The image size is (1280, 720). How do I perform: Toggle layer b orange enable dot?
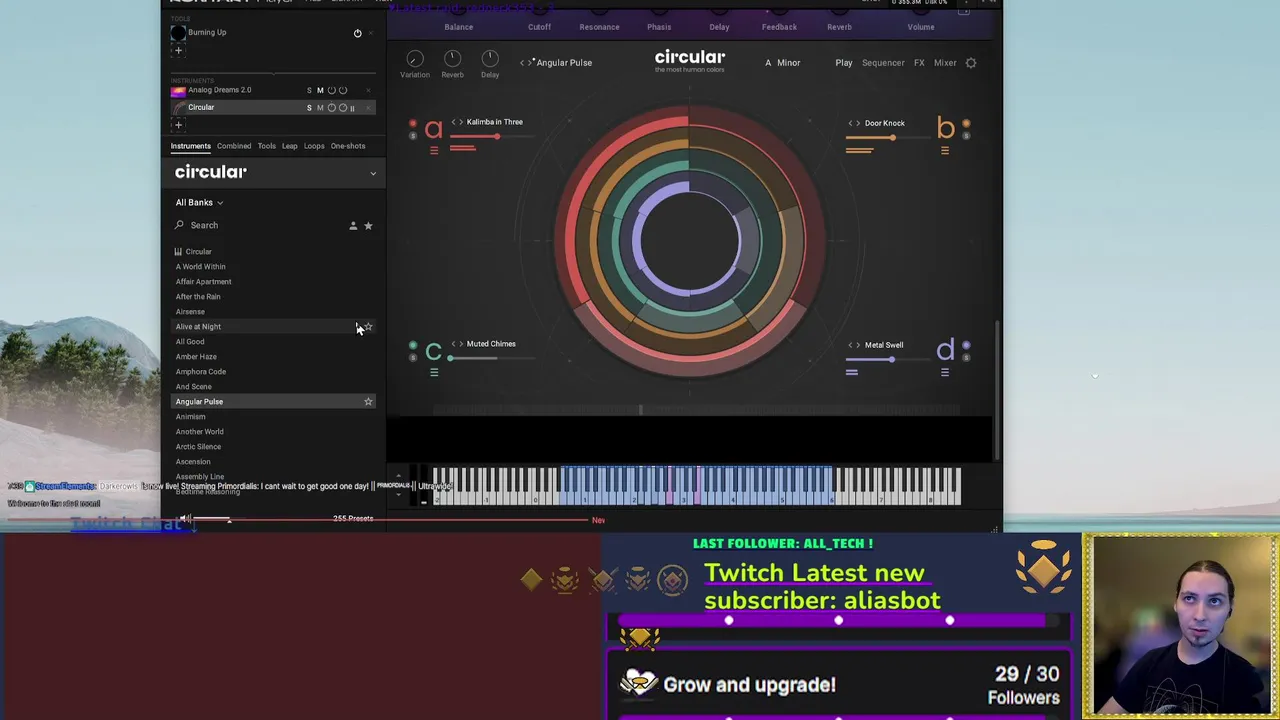[966, 124]
